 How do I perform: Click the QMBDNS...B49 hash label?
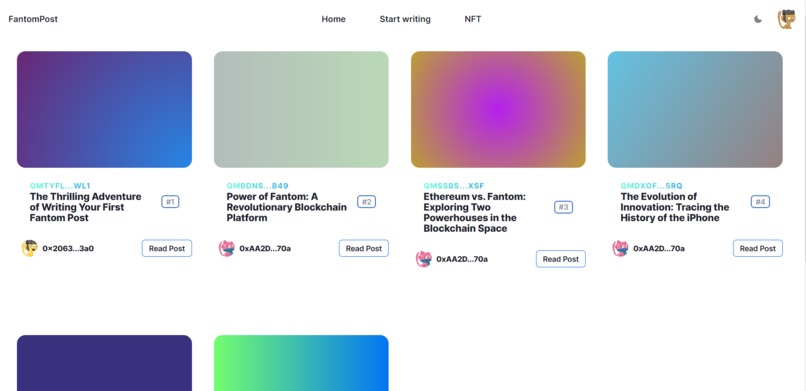[258, 185]
